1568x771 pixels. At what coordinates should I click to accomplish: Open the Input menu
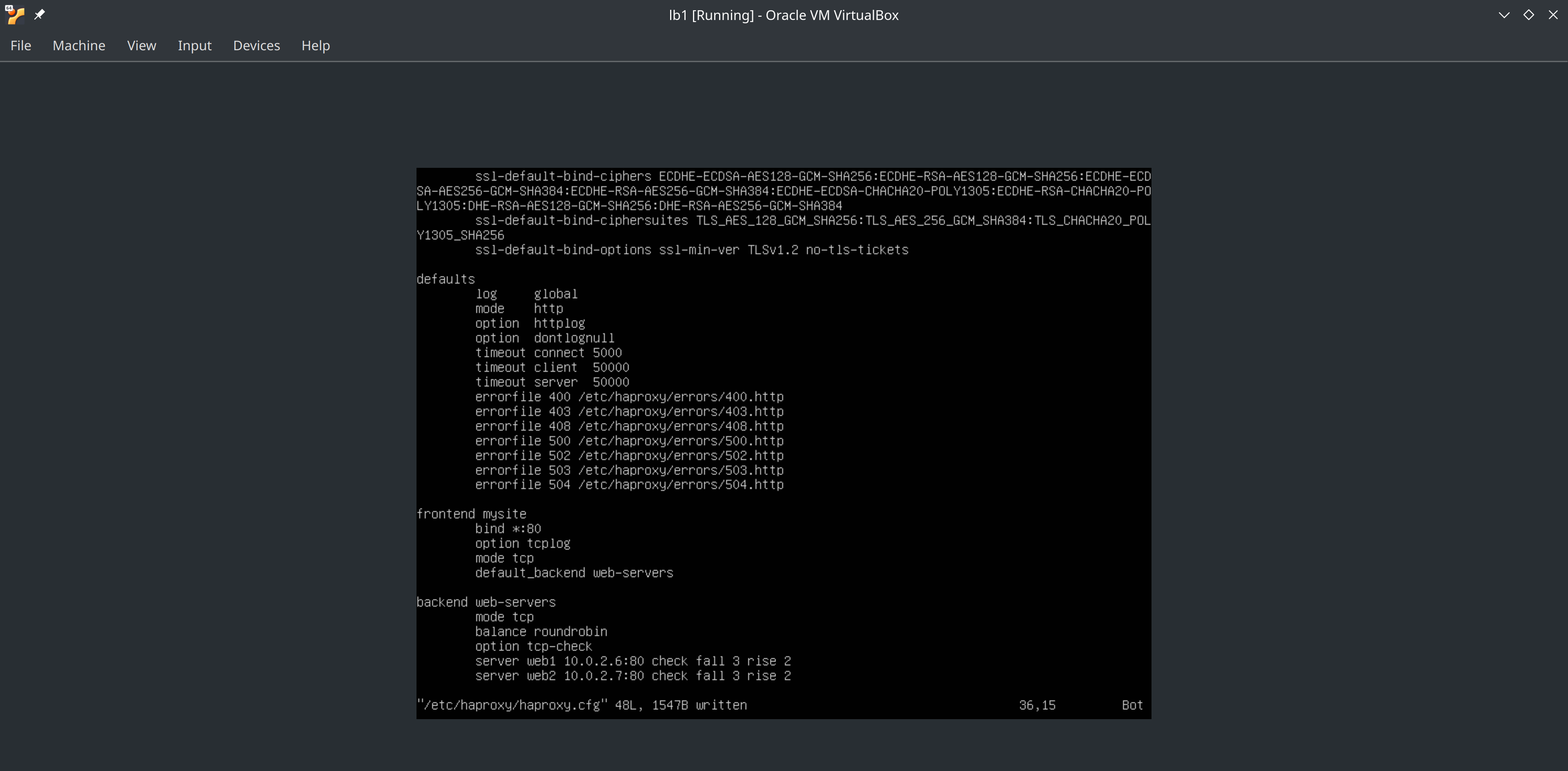pos(195,46)
